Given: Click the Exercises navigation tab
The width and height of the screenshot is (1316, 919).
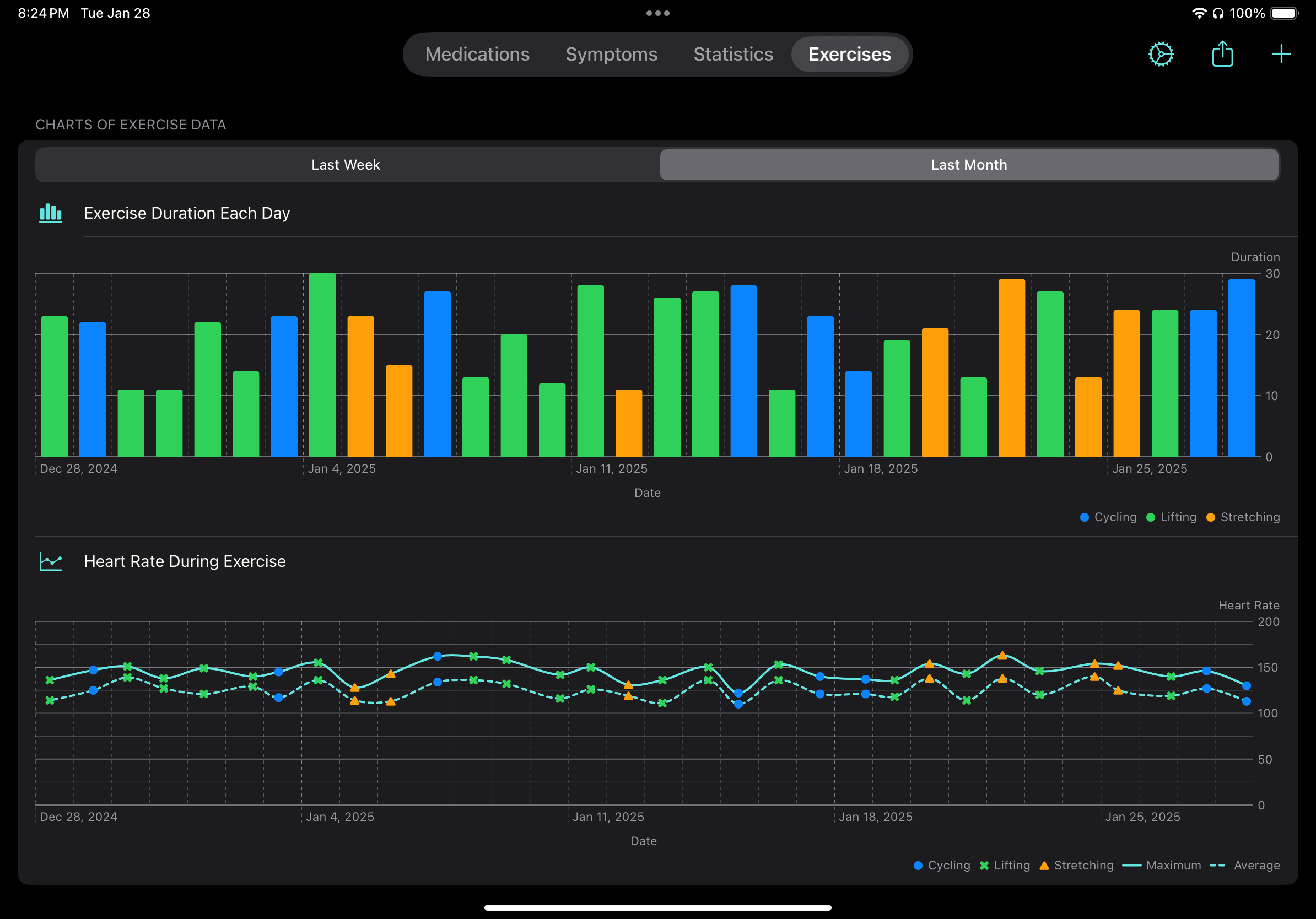Looking at the screenshot, I should click(x=850, y=55).
